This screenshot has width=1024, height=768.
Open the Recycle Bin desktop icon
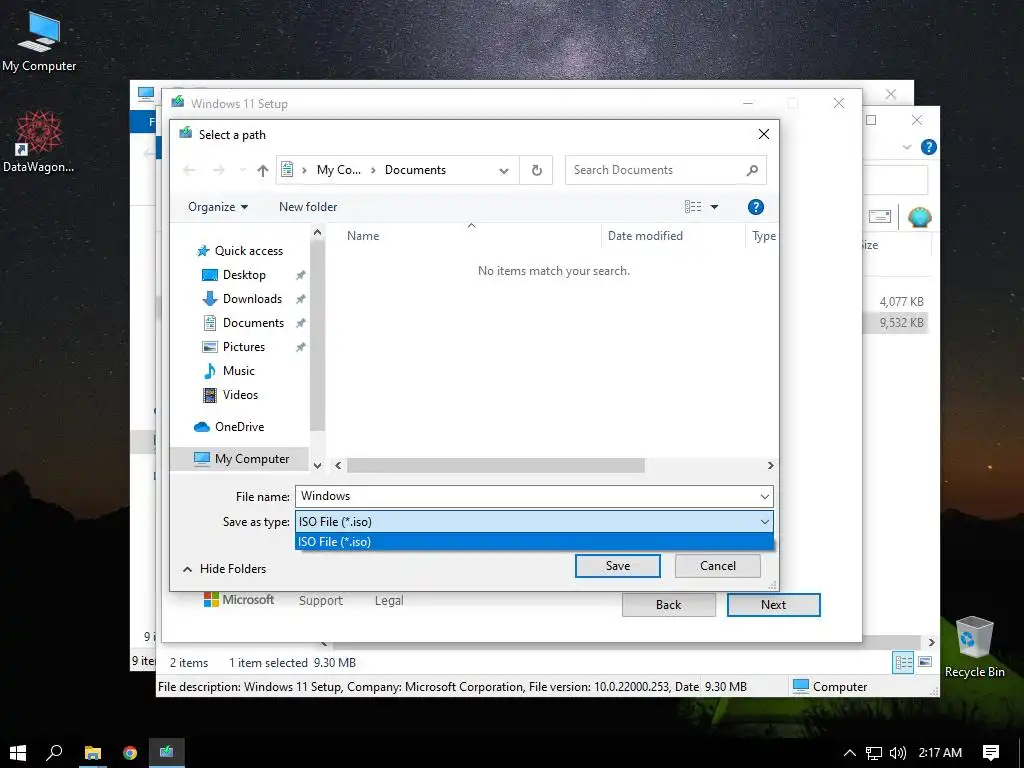click(x=974, y=647)
